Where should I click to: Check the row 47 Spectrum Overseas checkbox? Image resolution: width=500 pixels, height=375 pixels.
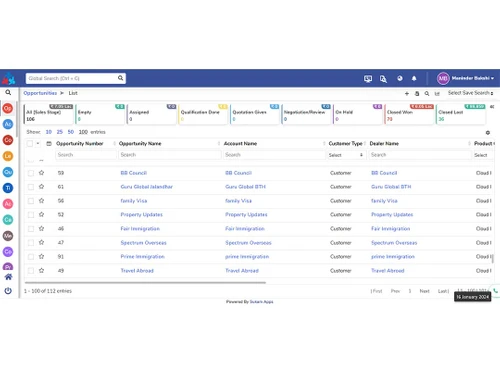(x=31, y=243)
